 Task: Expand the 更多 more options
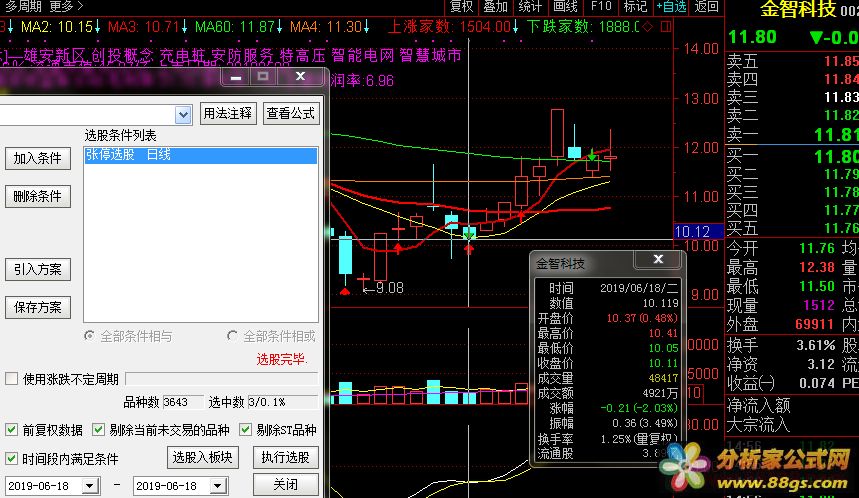[x=66, y=7]
